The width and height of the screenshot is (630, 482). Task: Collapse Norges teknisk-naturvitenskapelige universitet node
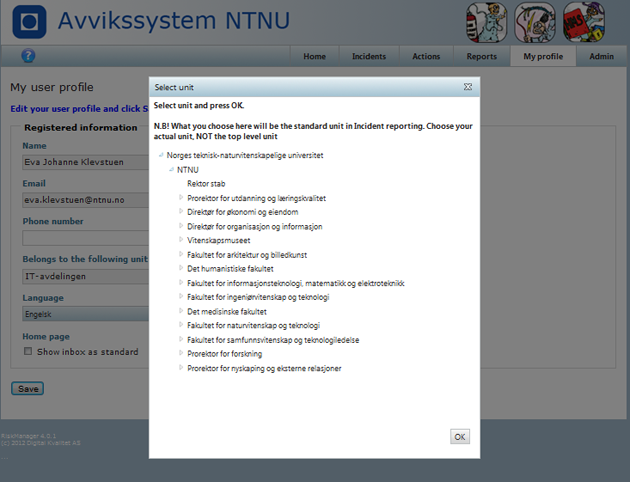pyautogui.click(x=161, y=155)
